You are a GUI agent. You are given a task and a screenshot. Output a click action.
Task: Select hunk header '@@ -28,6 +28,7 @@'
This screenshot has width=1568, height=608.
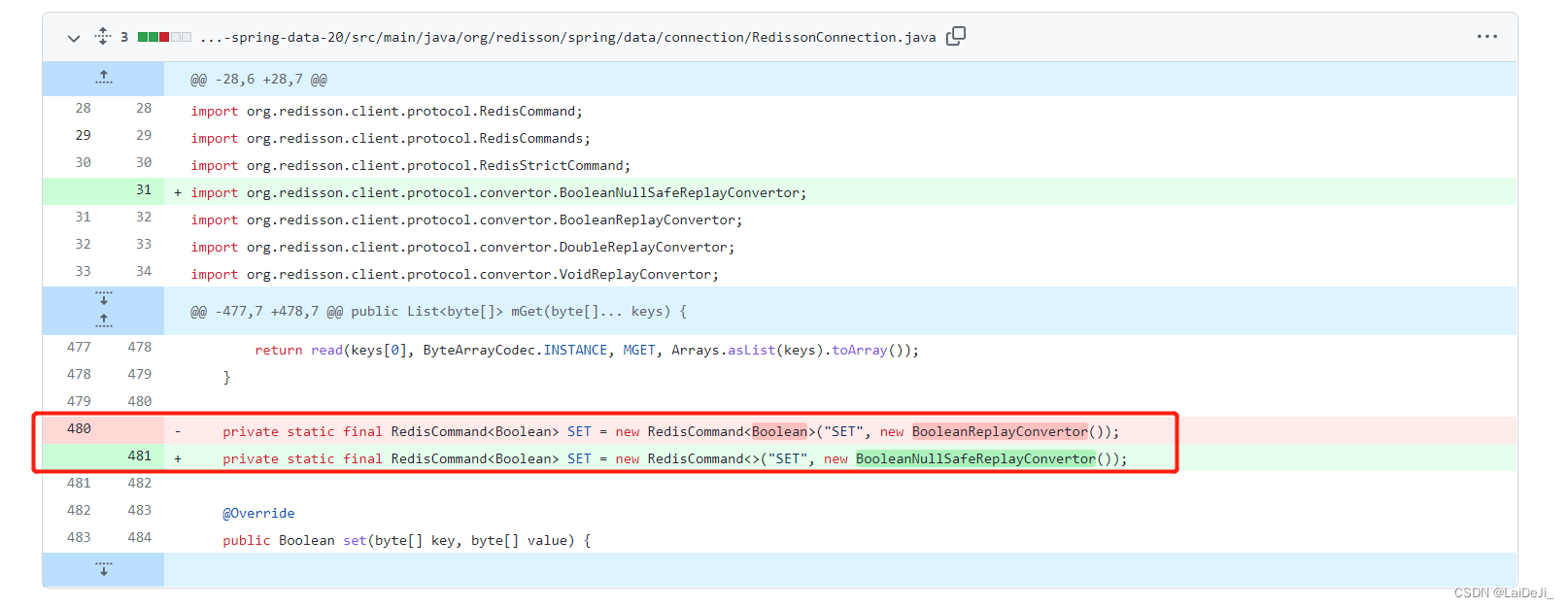[258, 80]
